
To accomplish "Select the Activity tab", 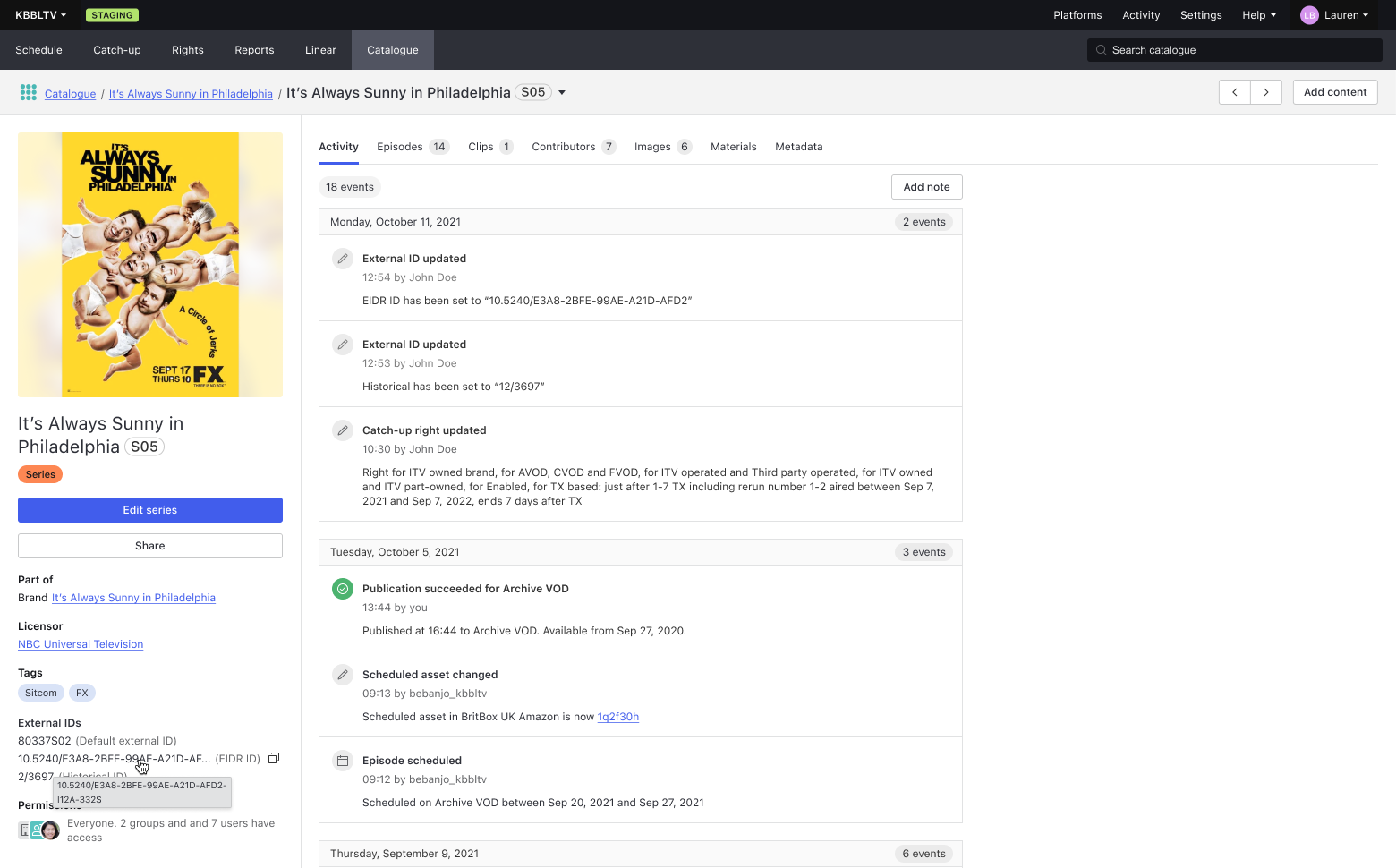I will tap(338, 147).
